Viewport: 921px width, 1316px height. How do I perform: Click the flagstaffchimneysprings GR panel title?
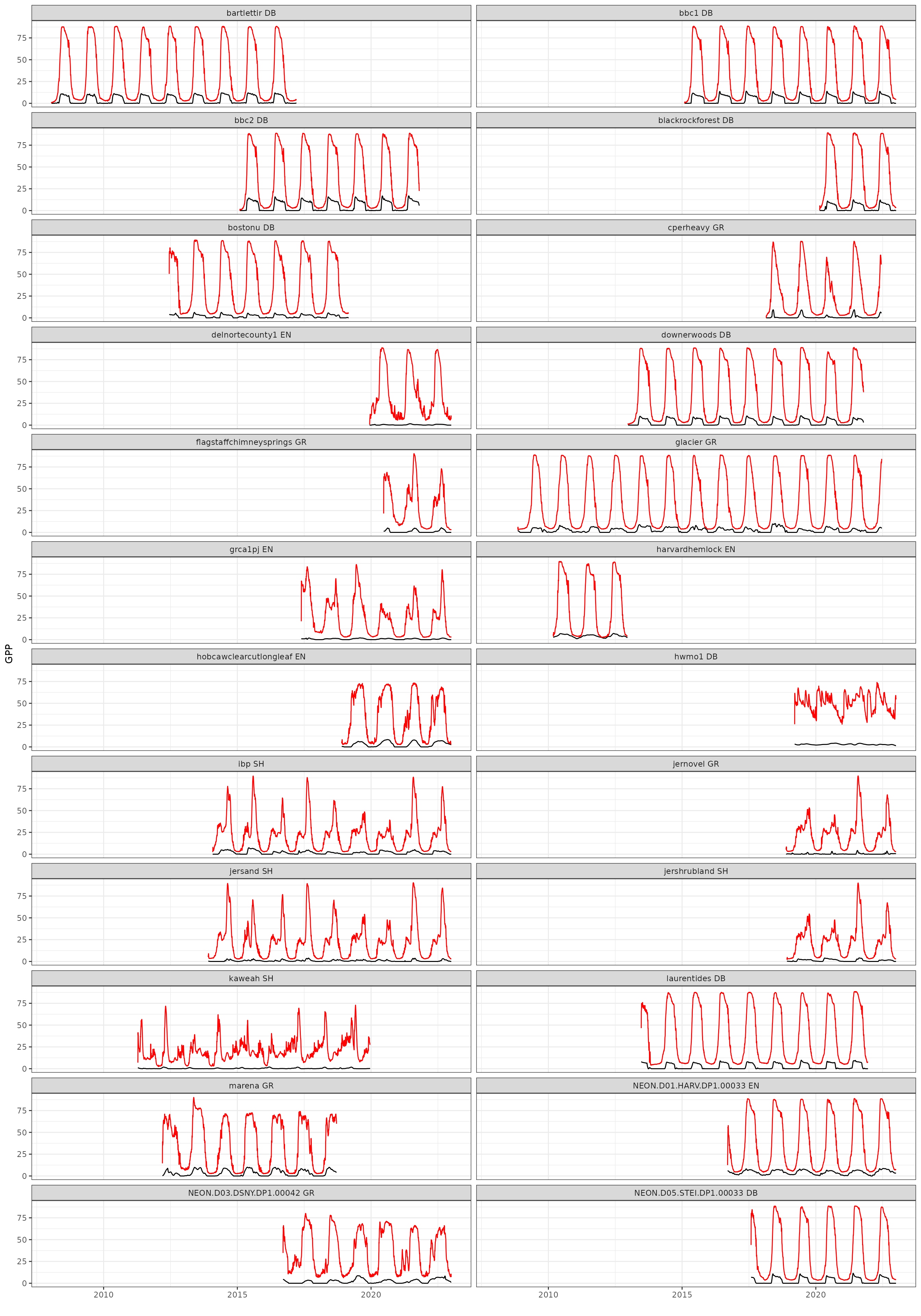pyautogui.click(x=251, y=441)
